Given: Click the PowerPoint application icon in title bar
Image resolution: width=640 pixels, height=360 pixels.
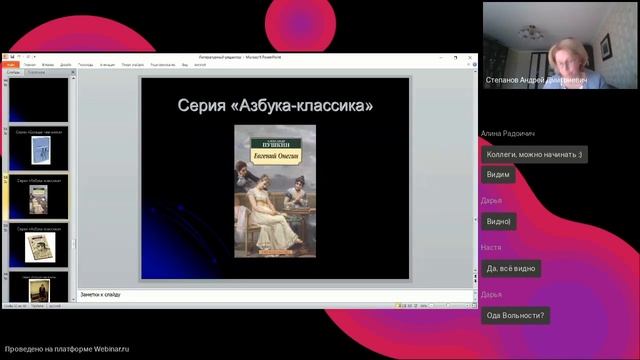Looking at the screenshot, I should [6, 57].
